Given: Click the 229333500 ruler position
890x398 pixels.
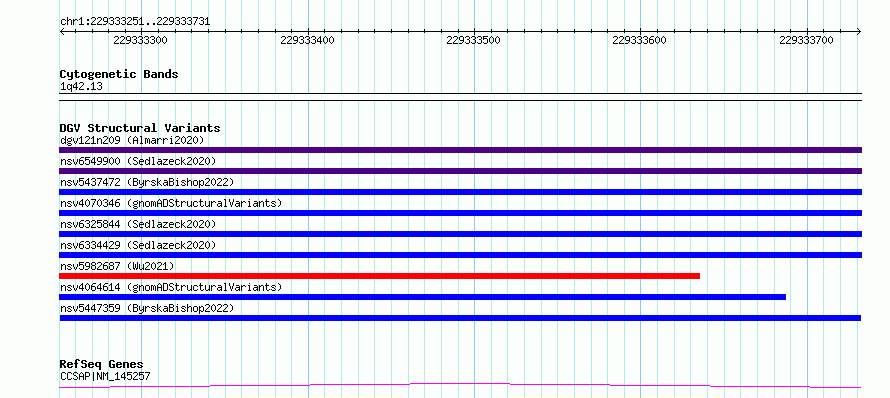Looking at the screenshot, I should (473, 40).
